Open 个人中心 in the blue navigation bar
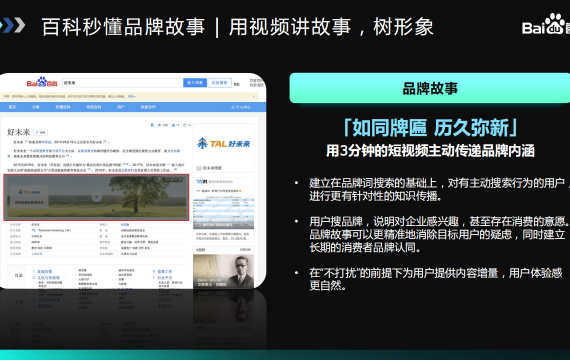570x360 pixels. pyautogui.click(x=241, y=107)
